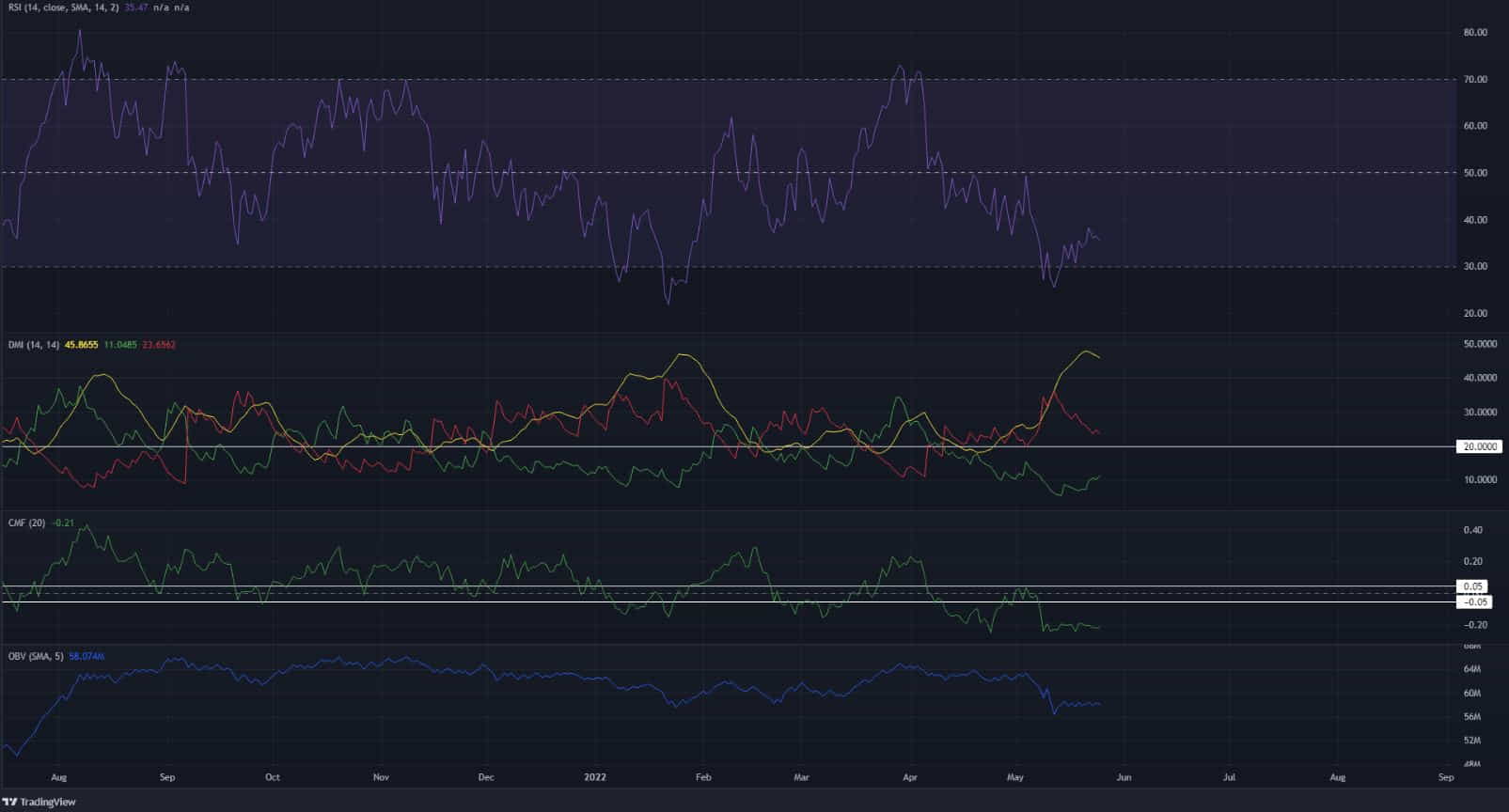The width and height of the screenshot is (1509, 812).
Task: Click the Feb label on time axis
Action: [703, 777]
